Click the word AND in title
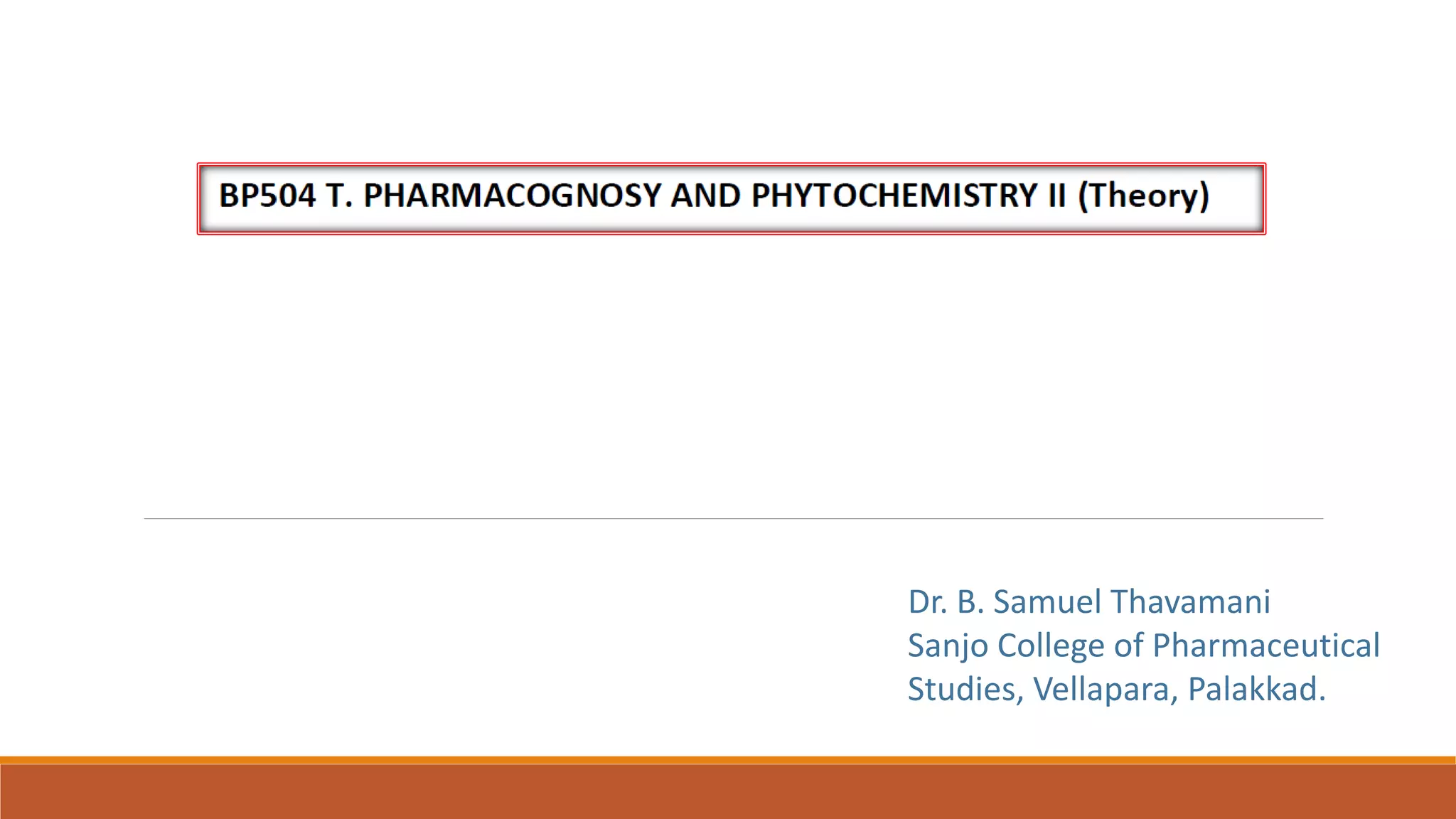 [x=706, y=196]
